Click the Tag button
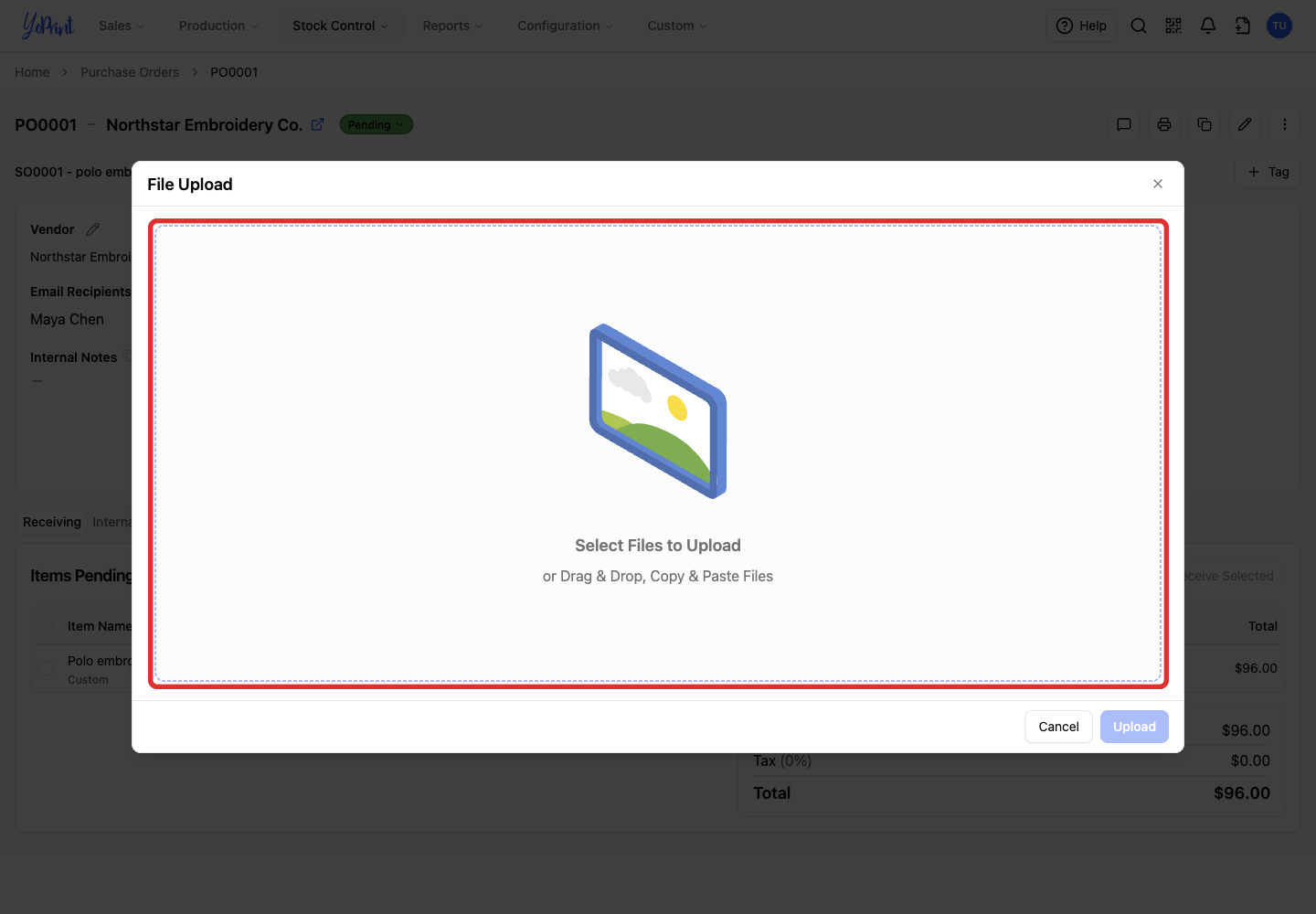 1268,172
